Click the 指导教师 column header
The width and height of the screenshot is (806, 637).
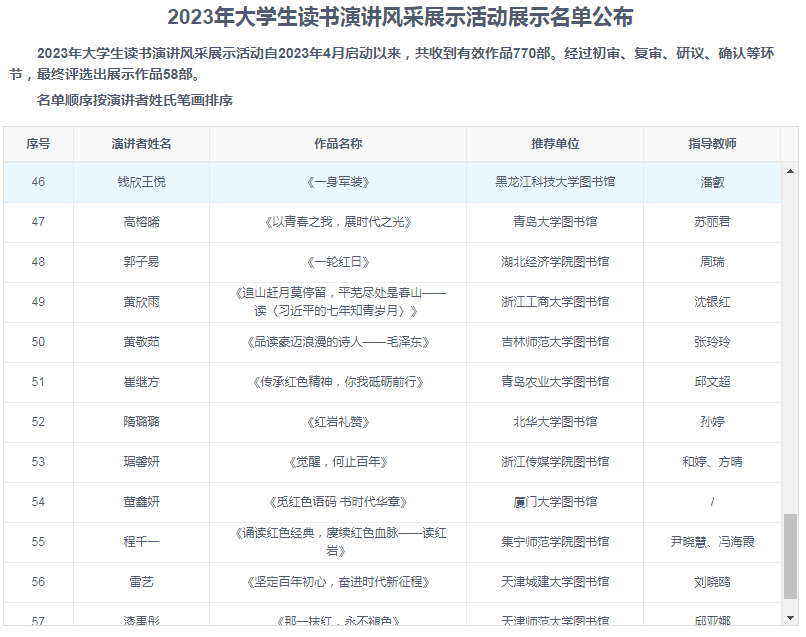tap(712, 144)
